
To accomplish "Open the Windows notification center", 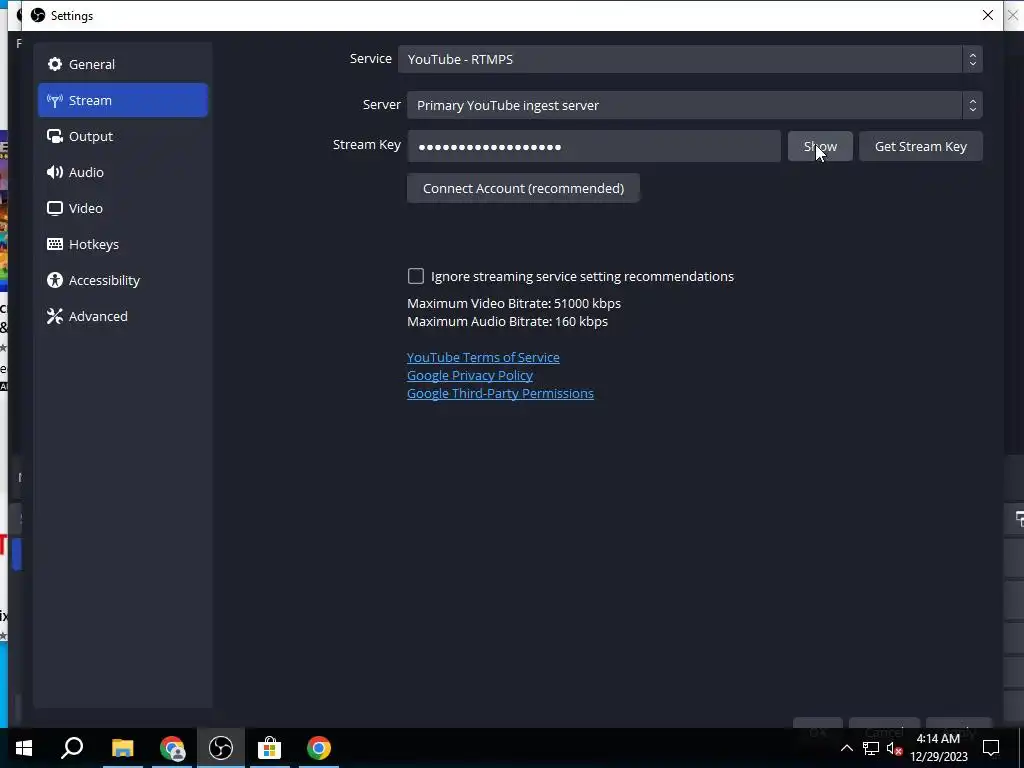I will (x=991, y=748).
